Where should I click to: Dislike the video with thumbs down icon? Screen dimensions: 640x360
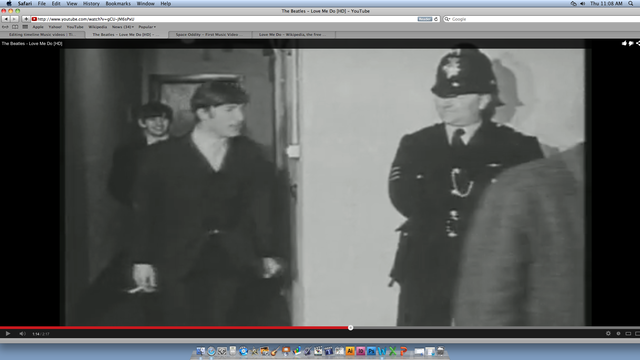(631, 43)
